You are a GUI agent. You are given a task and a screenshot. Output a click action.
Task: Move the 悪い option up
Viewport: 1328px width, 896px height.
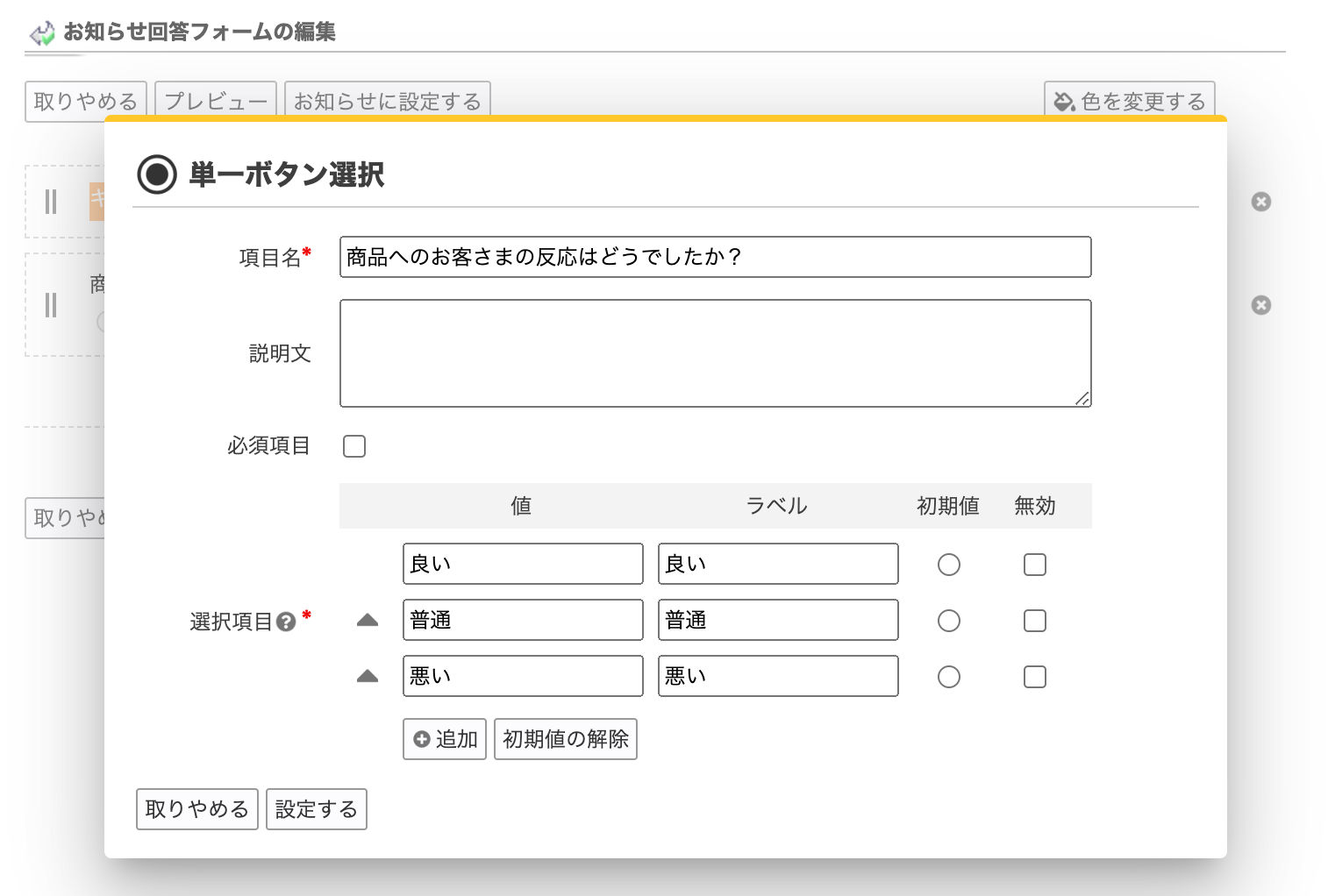point(368,676)
